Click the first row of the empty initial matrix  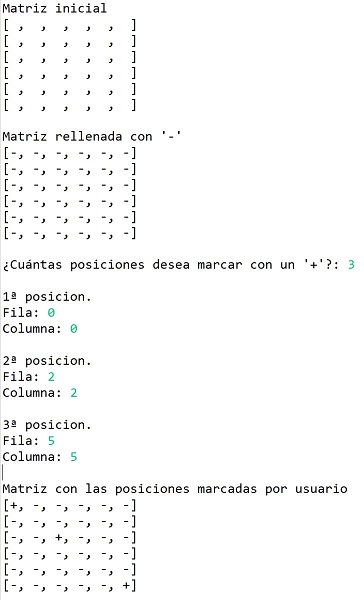click(70, 25)
